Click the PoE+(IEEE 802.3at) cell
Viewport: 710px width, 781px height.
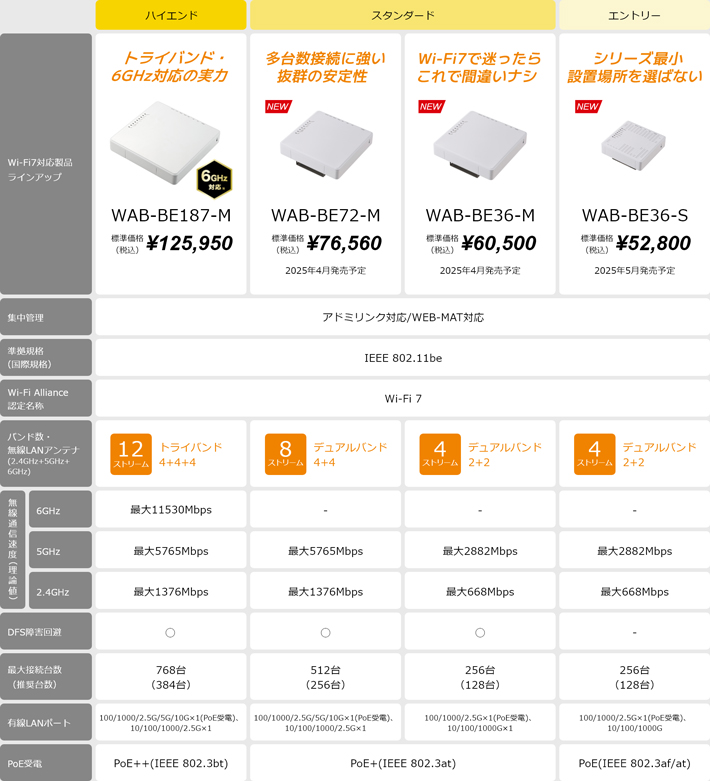point(403,763)
